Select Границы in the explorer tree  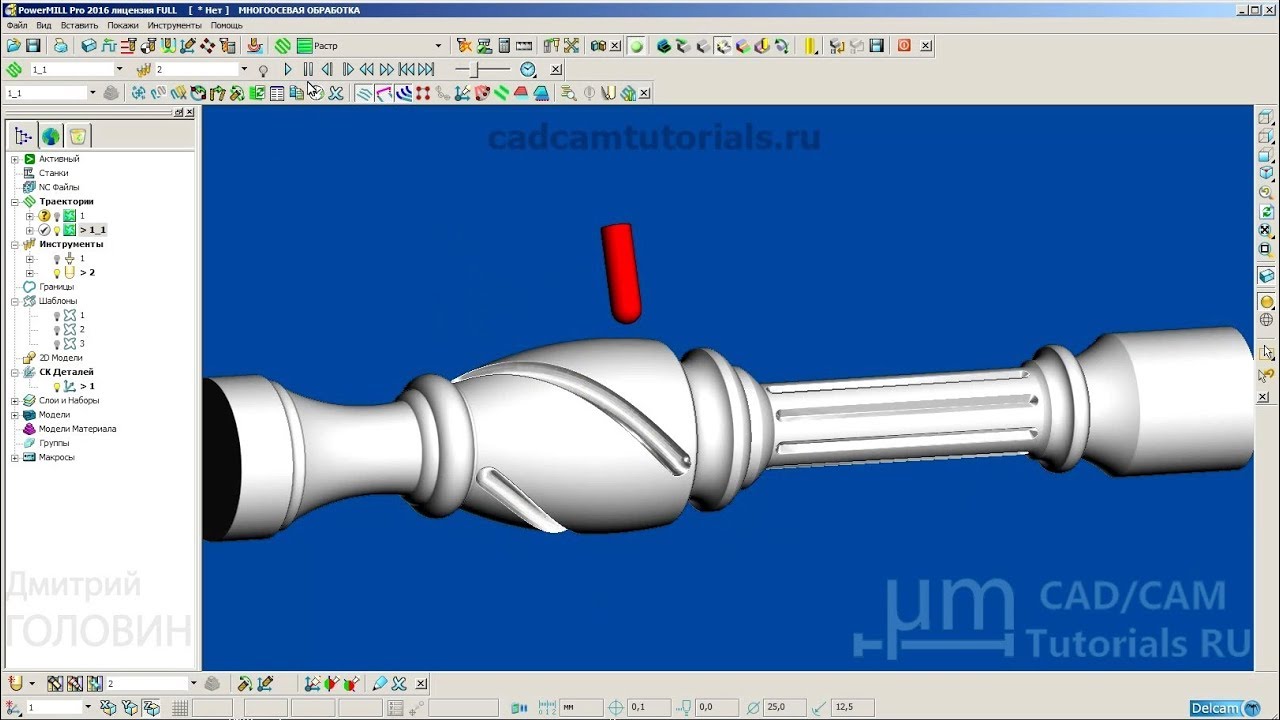point(56,287)
